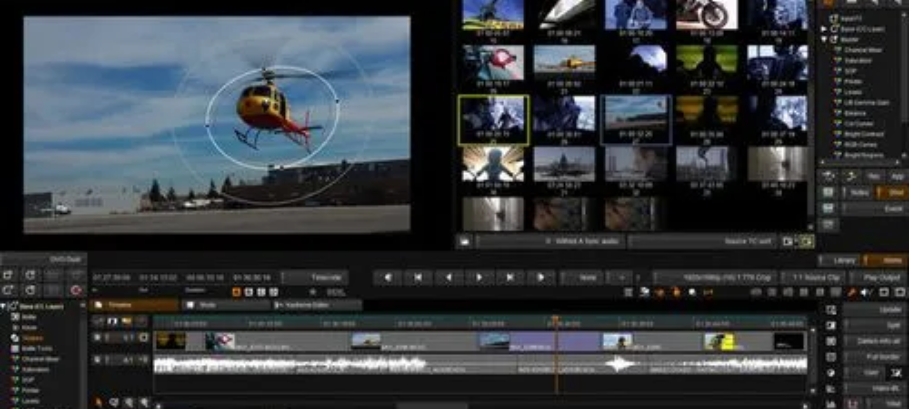Viewport: 919px width, 409px height.
Task: Click the icon left of the Update button
Action: [x=830, y=309]
